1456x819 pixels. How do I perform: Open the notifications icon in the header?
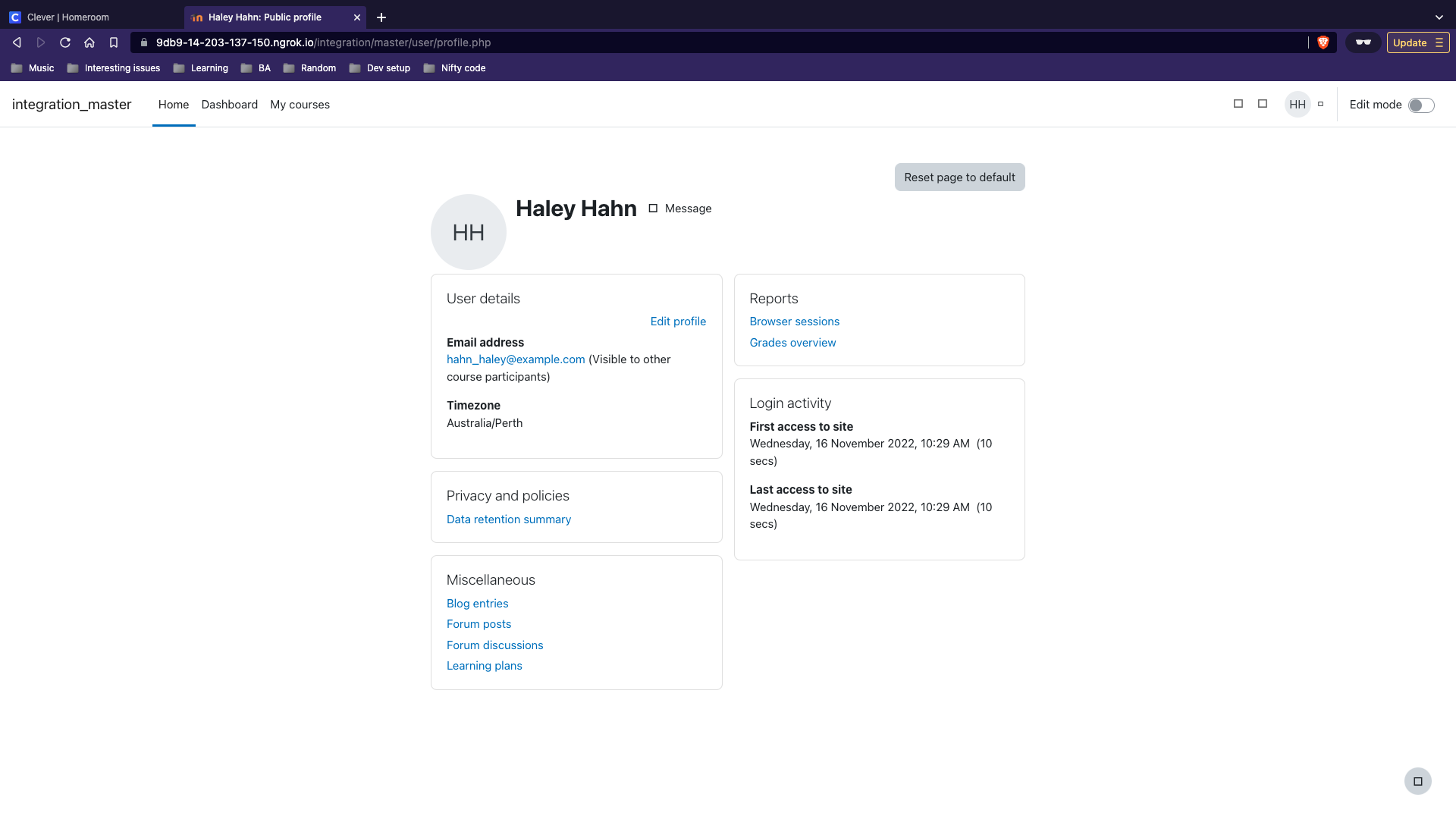click(1238, 104)
